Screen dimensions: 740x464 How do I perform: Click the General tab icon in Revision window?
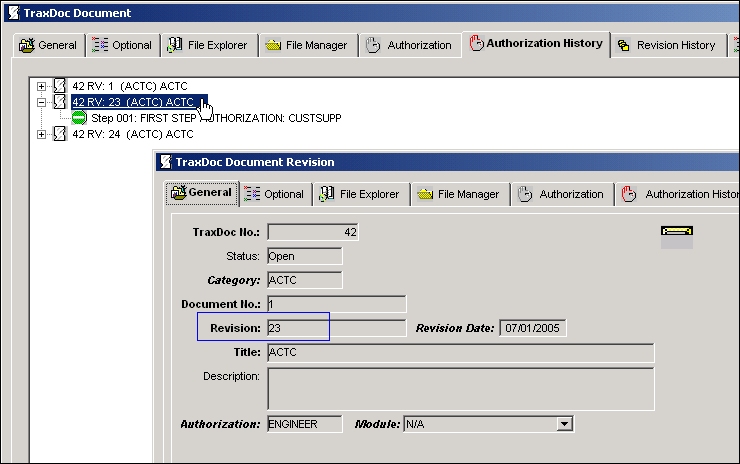tap(178, 193)
